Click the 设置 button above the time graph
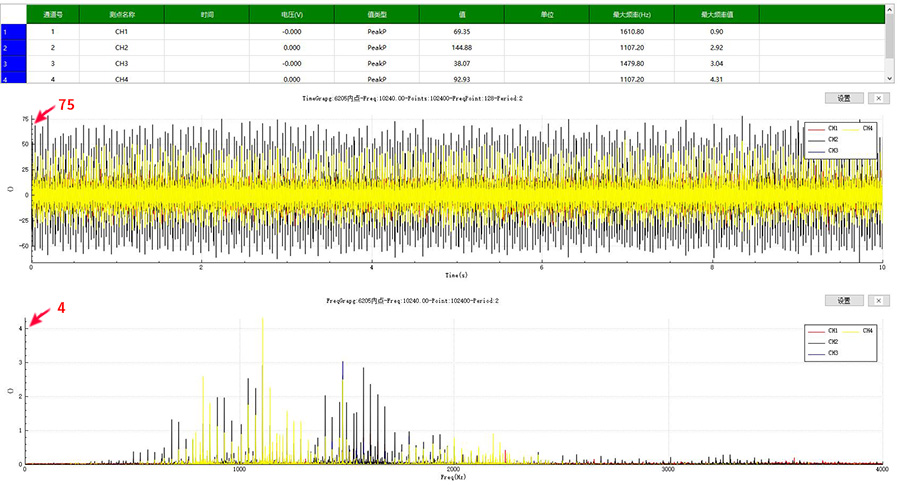Screen dimensions: 900x485 click(843, 98)
